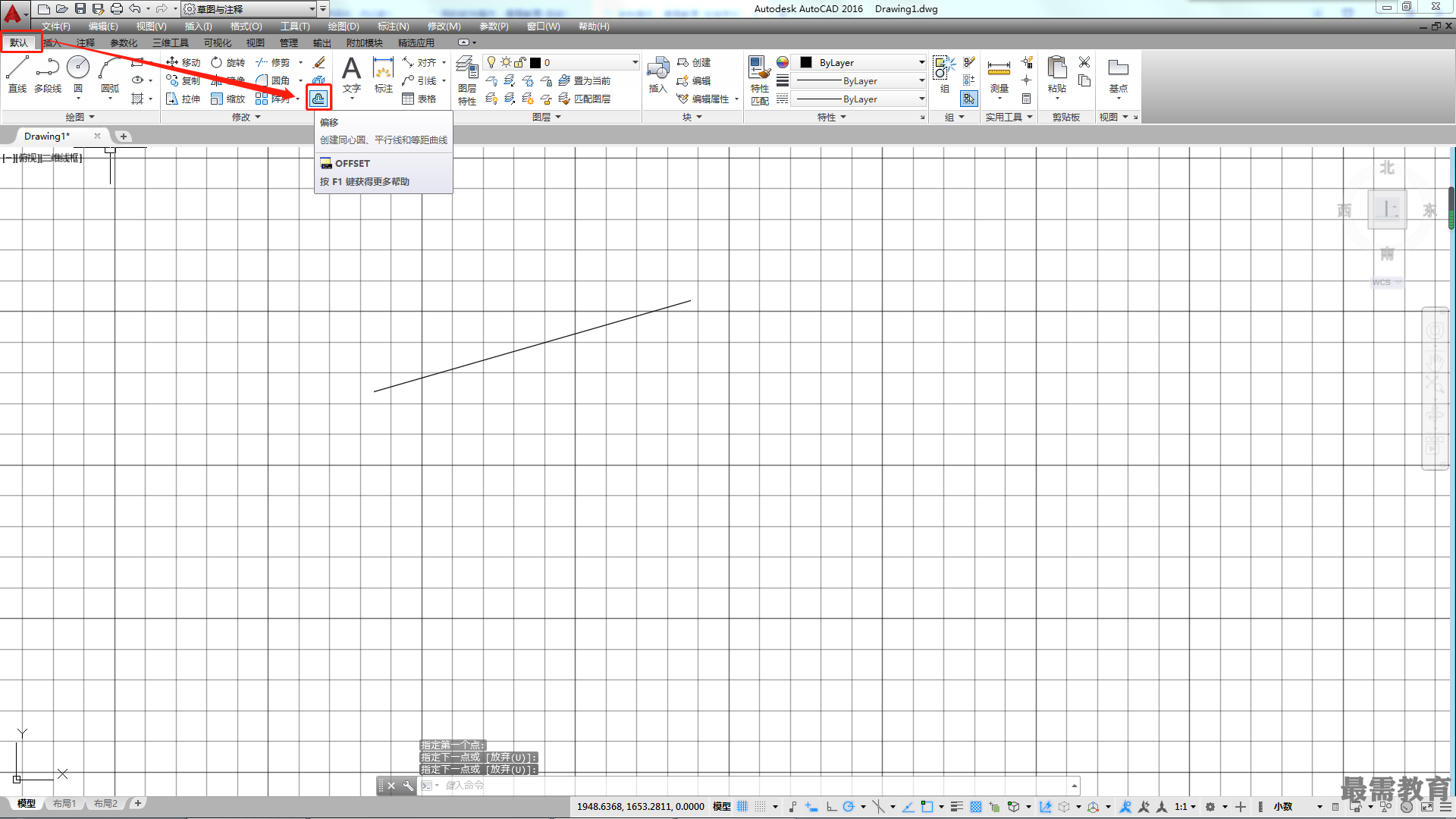
Task: Open the annotation scale 1:1 dropdown
Action: click(x=1185, y=807)
